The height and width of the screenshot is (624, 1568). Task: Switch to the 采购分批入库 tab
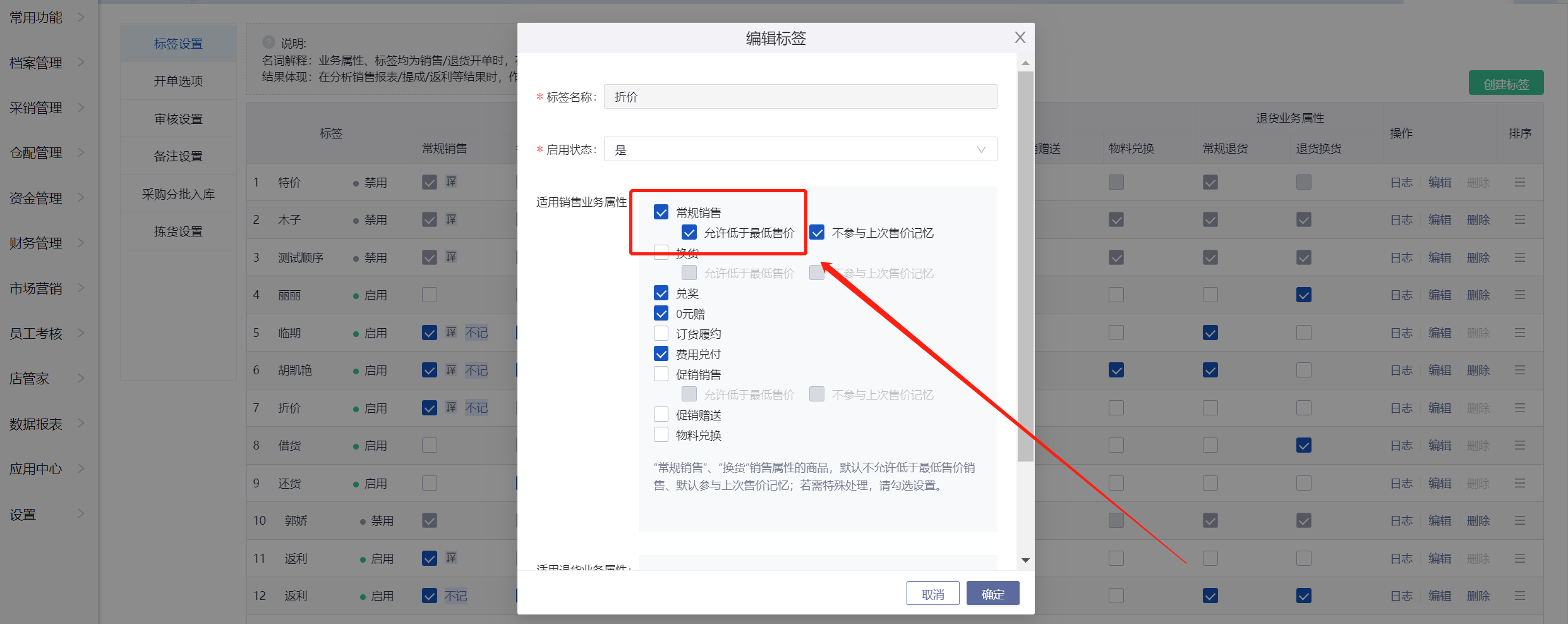pos(178,194)
